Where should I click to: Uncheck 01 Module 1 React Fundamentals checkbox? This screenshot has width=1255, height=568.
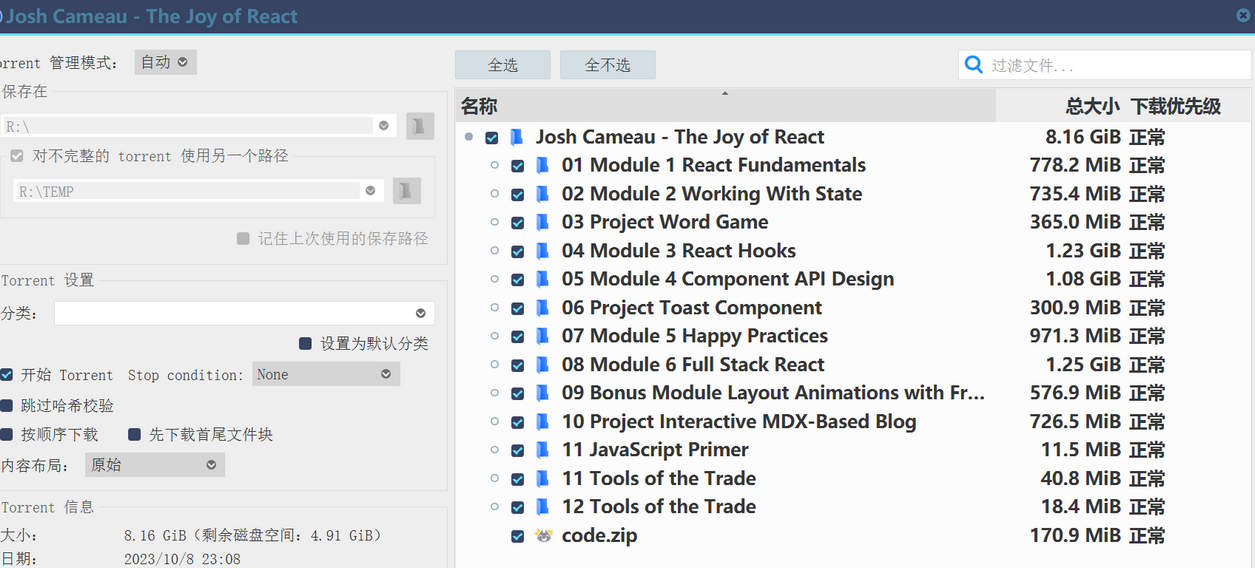517,166
